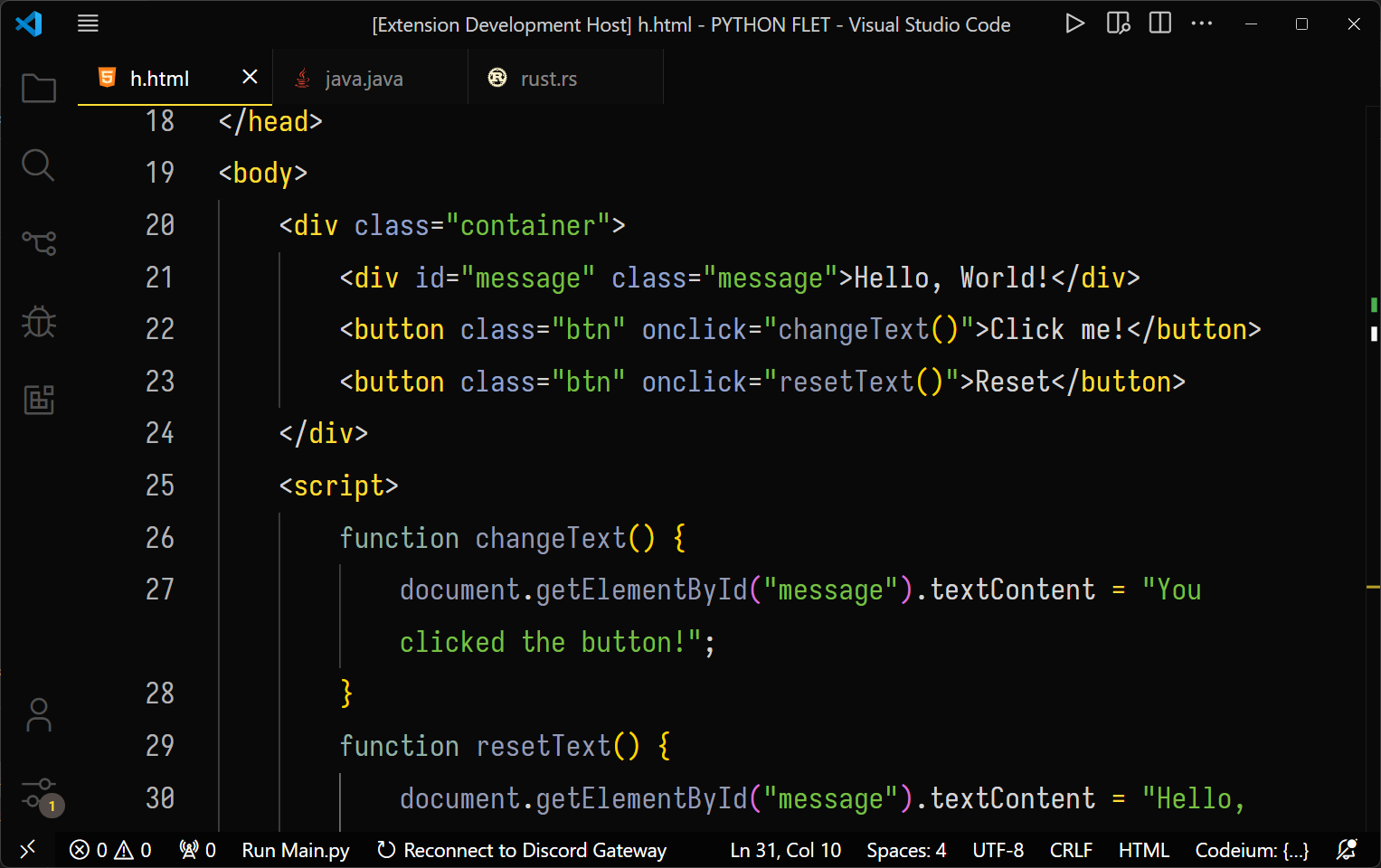Click function changeText declaration

click(x=513, y=538)
